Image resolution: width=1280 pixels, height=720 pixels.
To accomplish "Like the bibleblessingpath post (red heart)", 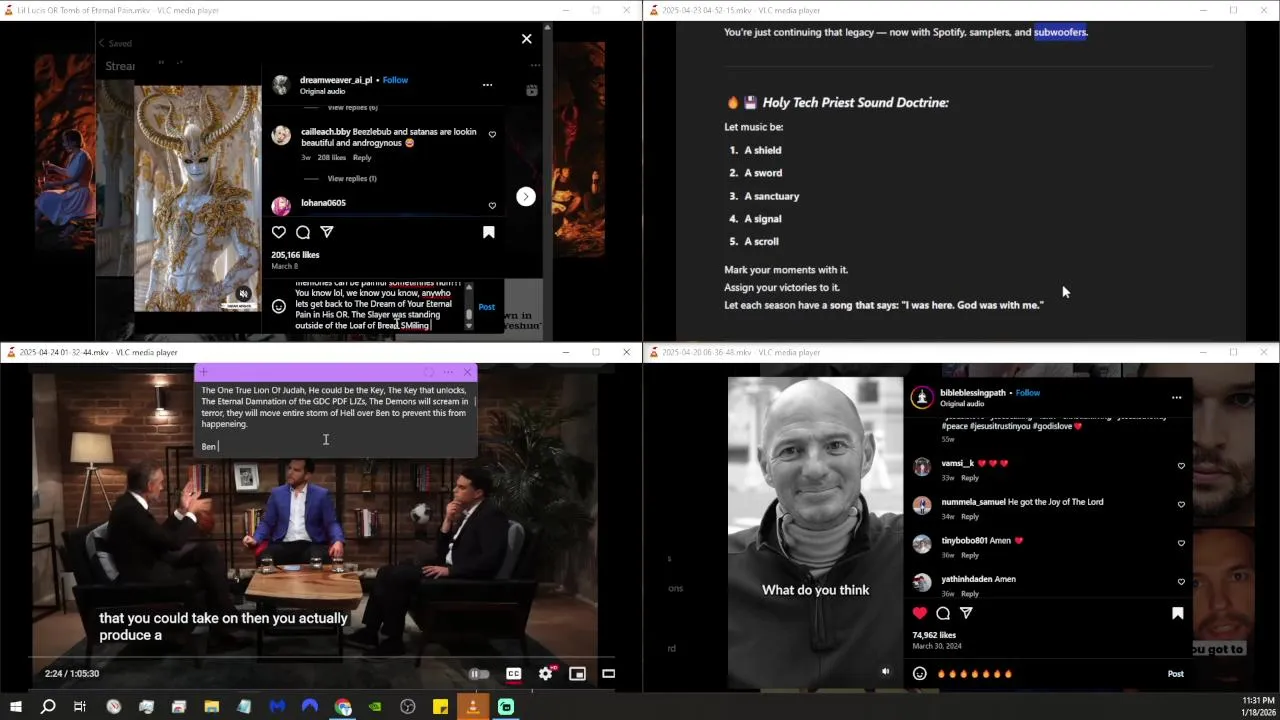I will click(x=920, y=613).
